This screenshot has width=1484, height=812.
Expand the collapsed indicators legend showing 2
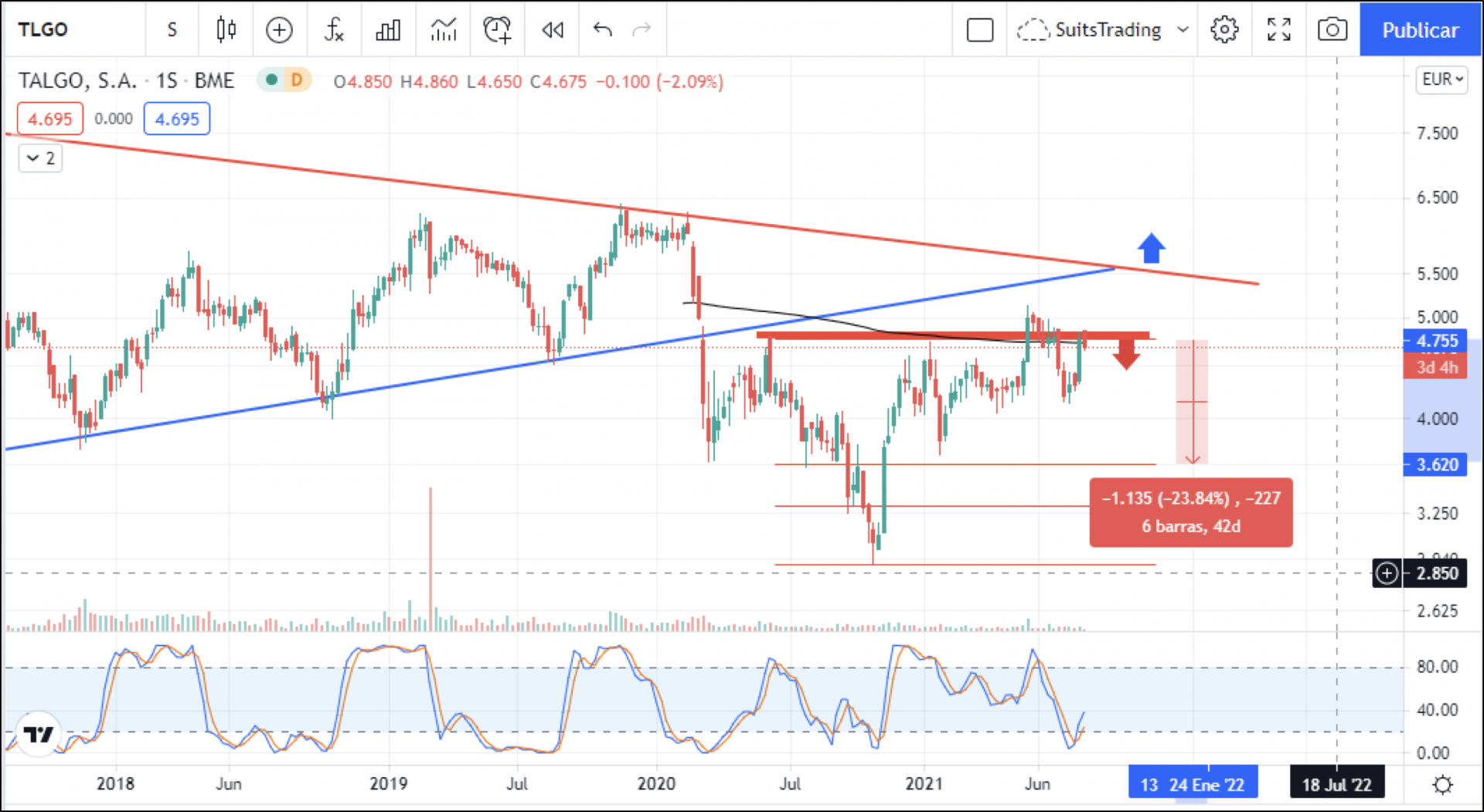coord(40,158)
